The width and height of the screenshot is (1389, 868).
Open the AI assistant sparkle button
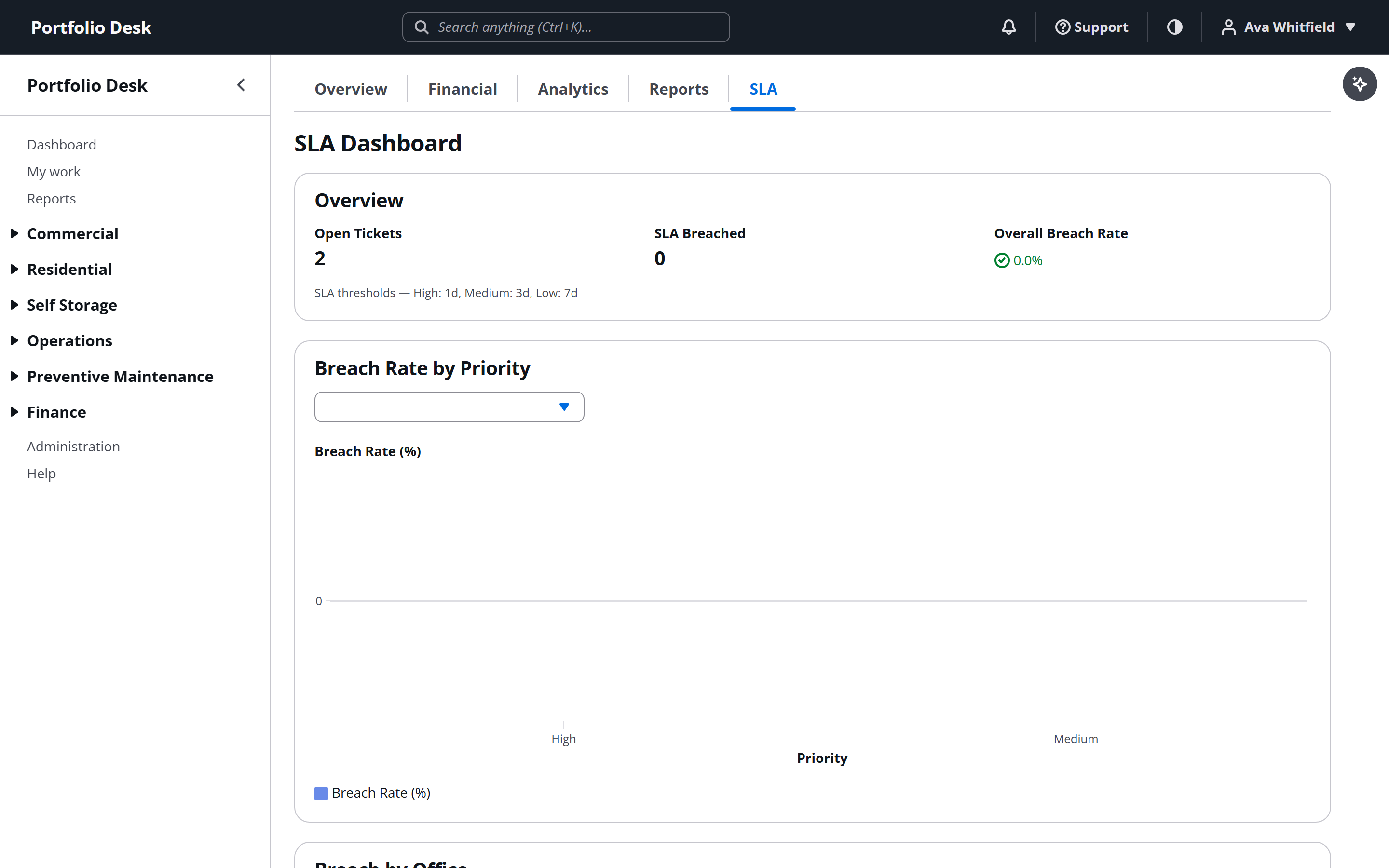[x=1359, y=84]
